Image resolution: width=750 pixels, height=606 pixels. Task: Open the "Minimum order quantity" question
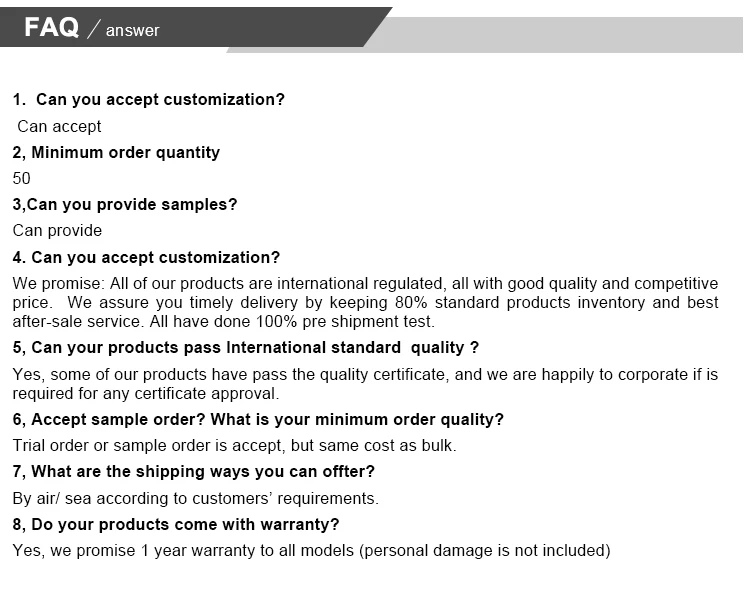pos(116,152)
